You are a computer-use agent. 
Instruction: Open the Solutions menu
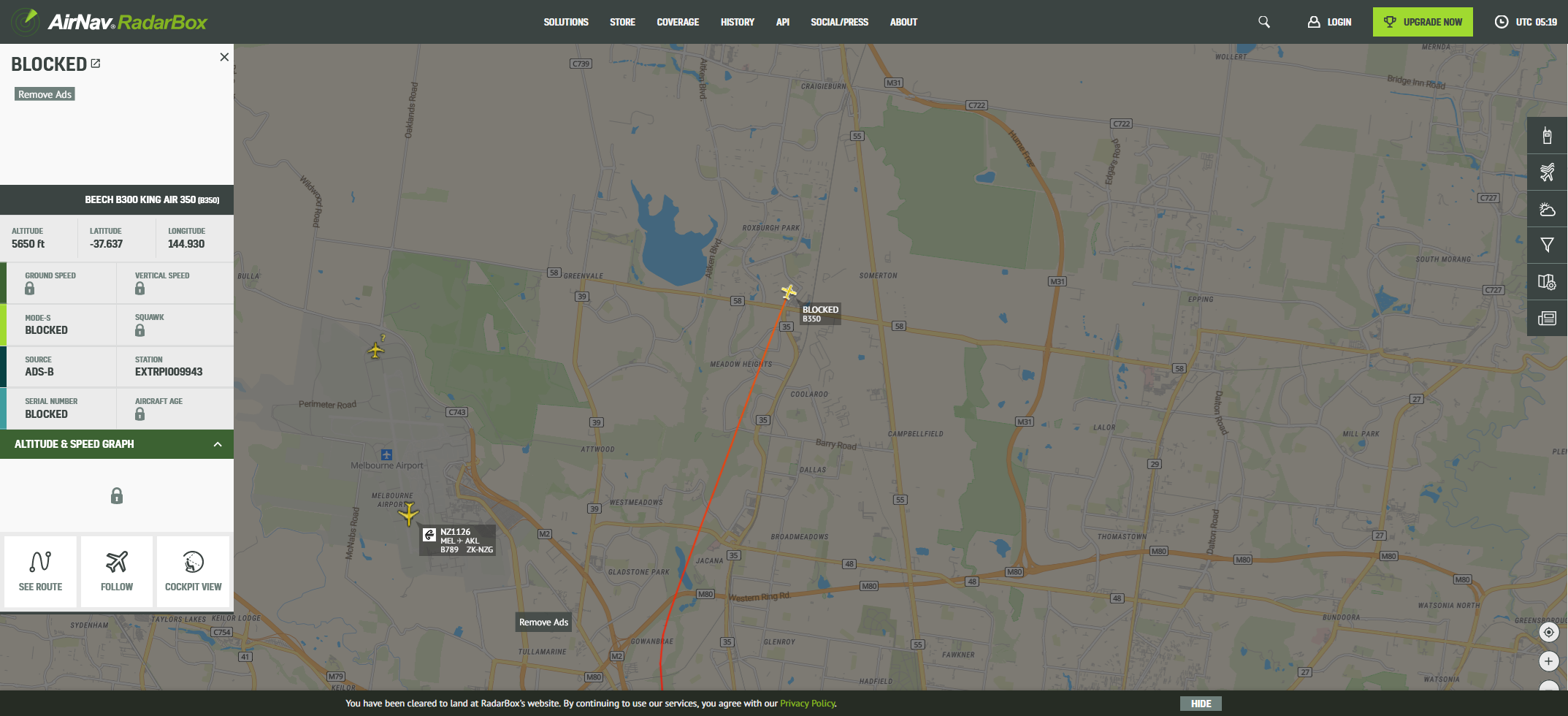coord(566,22)
